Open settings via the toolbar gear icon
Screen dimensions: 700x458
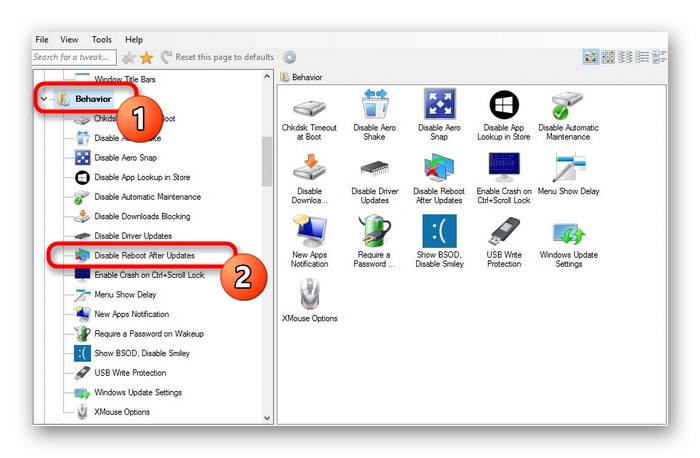289,57
